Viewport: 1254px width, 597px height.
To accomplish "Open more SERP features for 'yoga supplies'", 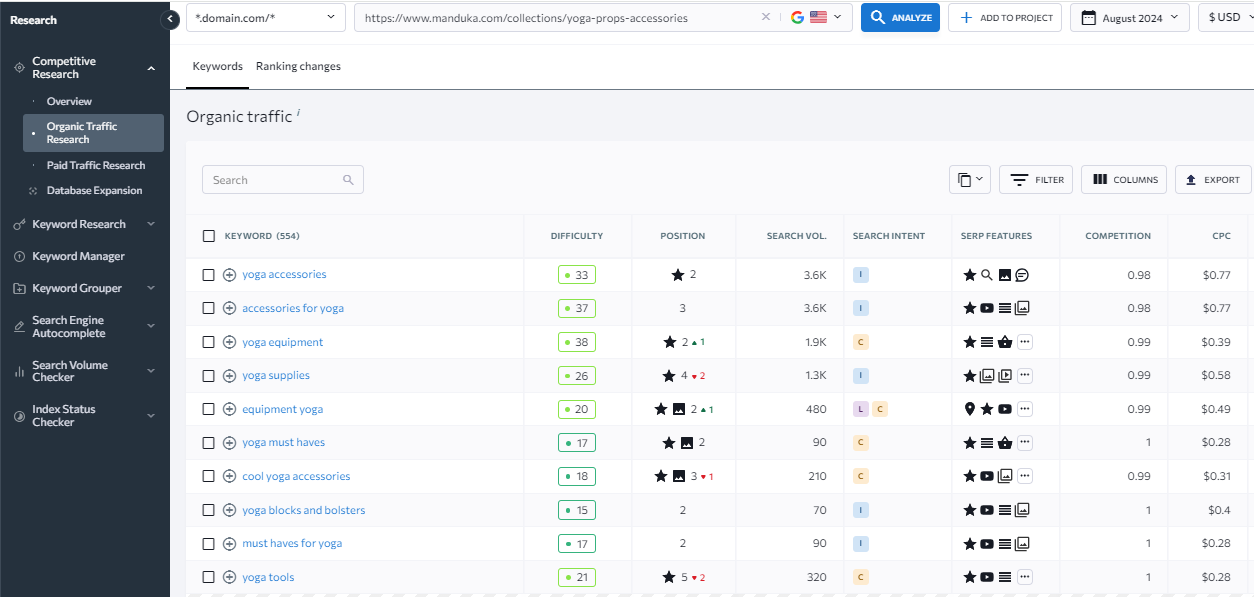I will click(1025, 376).
